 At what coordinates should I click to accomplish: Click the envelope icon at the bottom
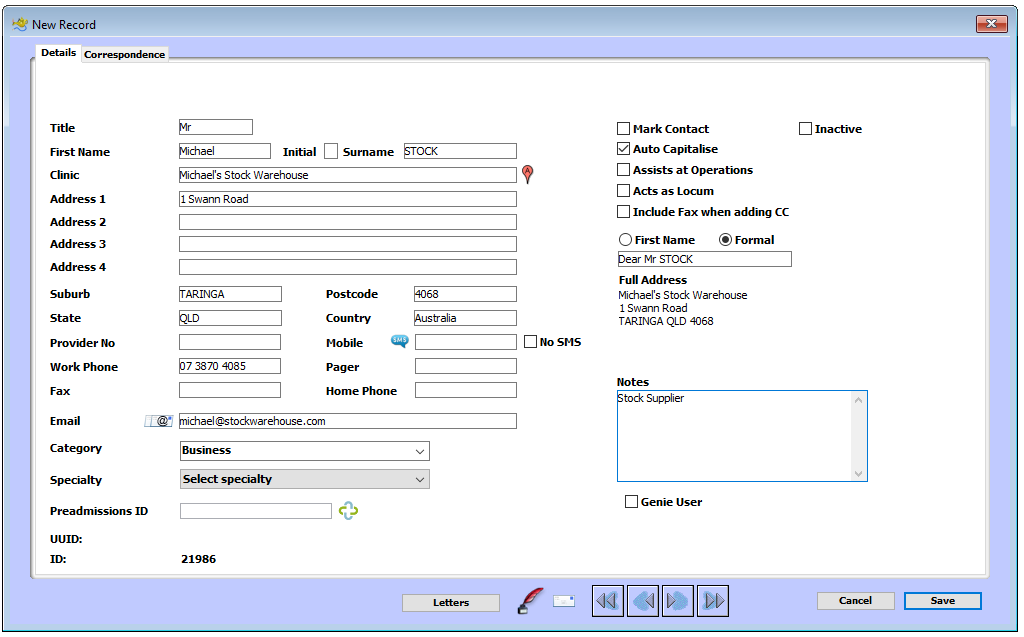[x=563, y=601]
